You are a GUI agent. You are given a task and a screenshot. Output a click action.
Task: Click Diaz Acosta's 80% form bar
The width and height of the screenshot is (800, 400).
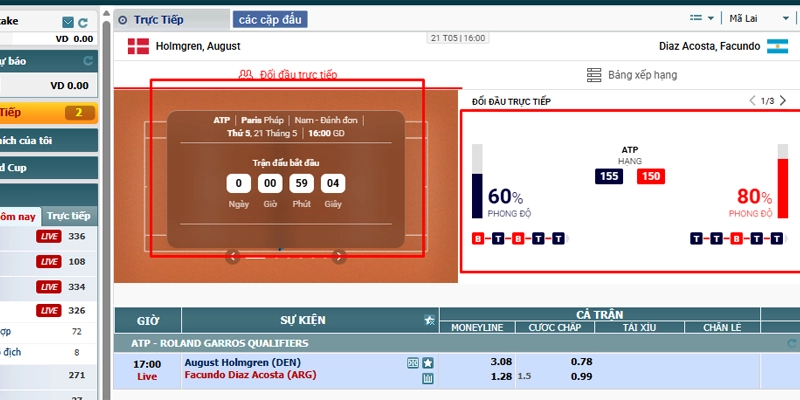coord(783,181)
